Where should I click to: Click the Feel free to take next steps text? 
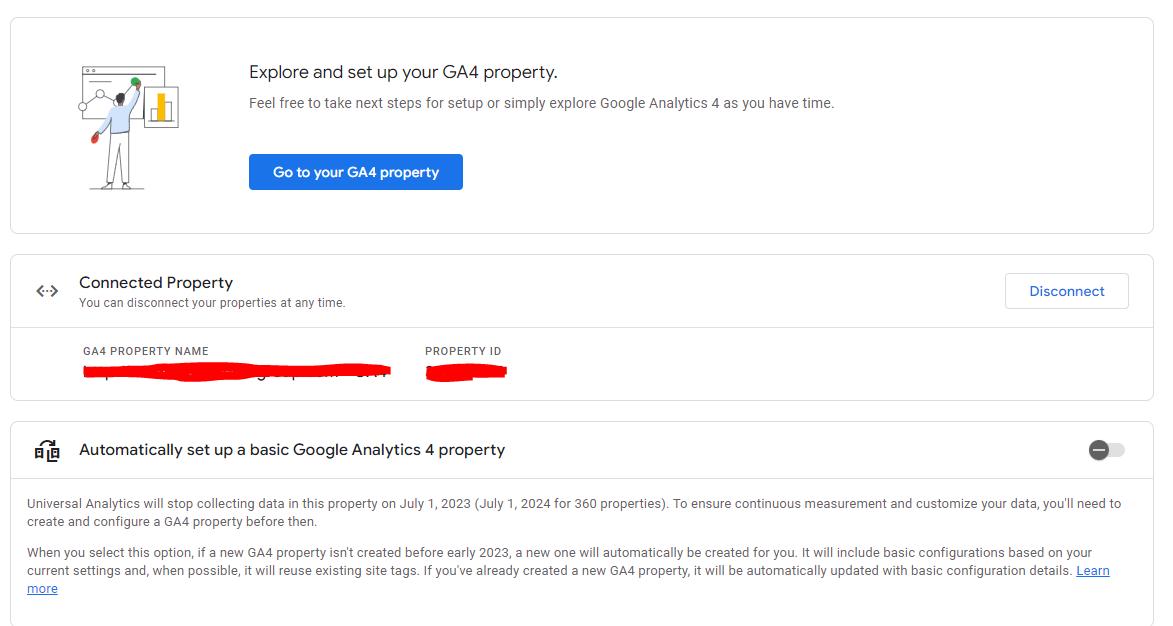tap(540, 103)
